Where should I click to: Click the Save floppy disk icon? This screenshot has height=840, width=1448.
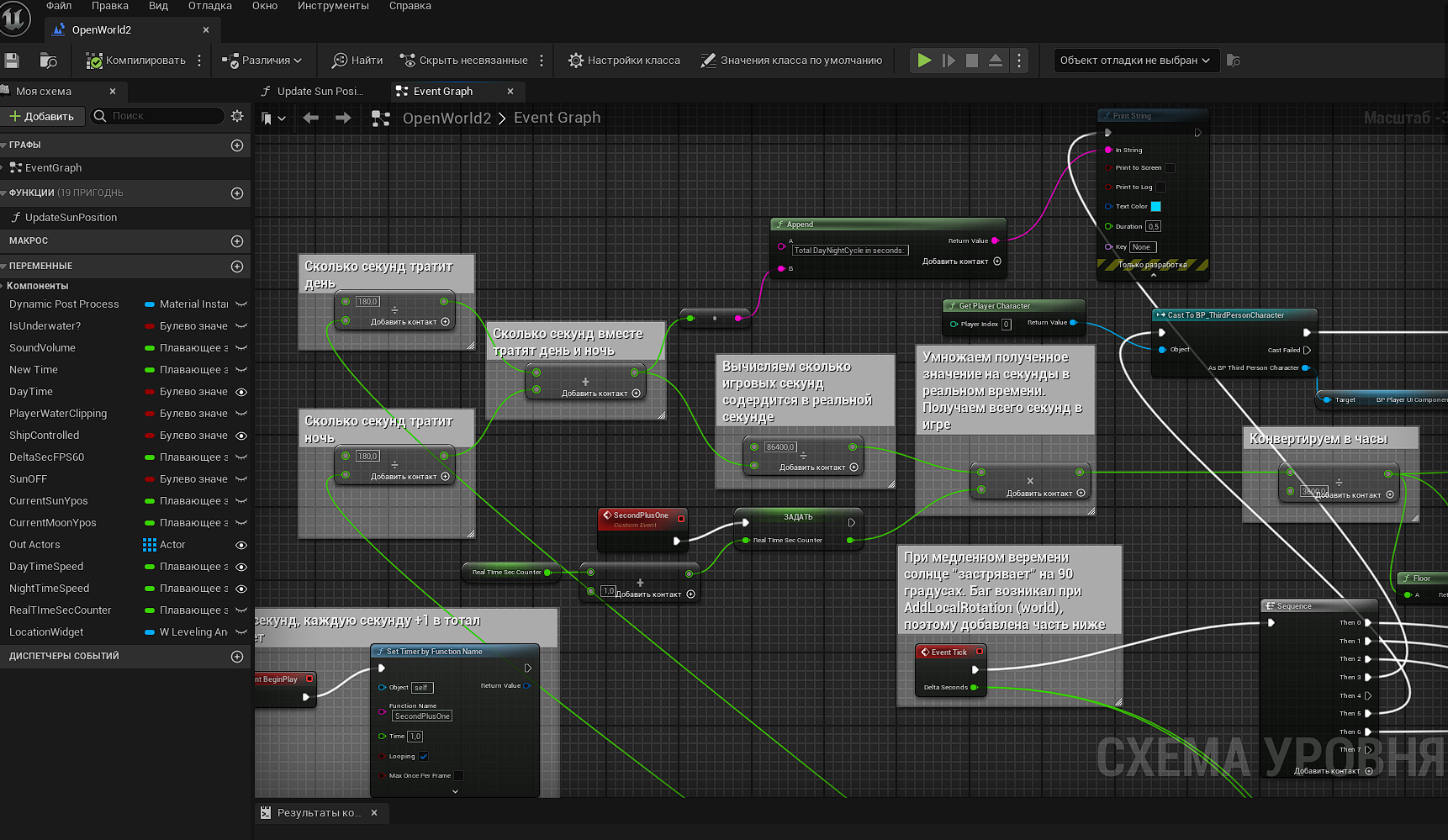[x=12, y=61]
